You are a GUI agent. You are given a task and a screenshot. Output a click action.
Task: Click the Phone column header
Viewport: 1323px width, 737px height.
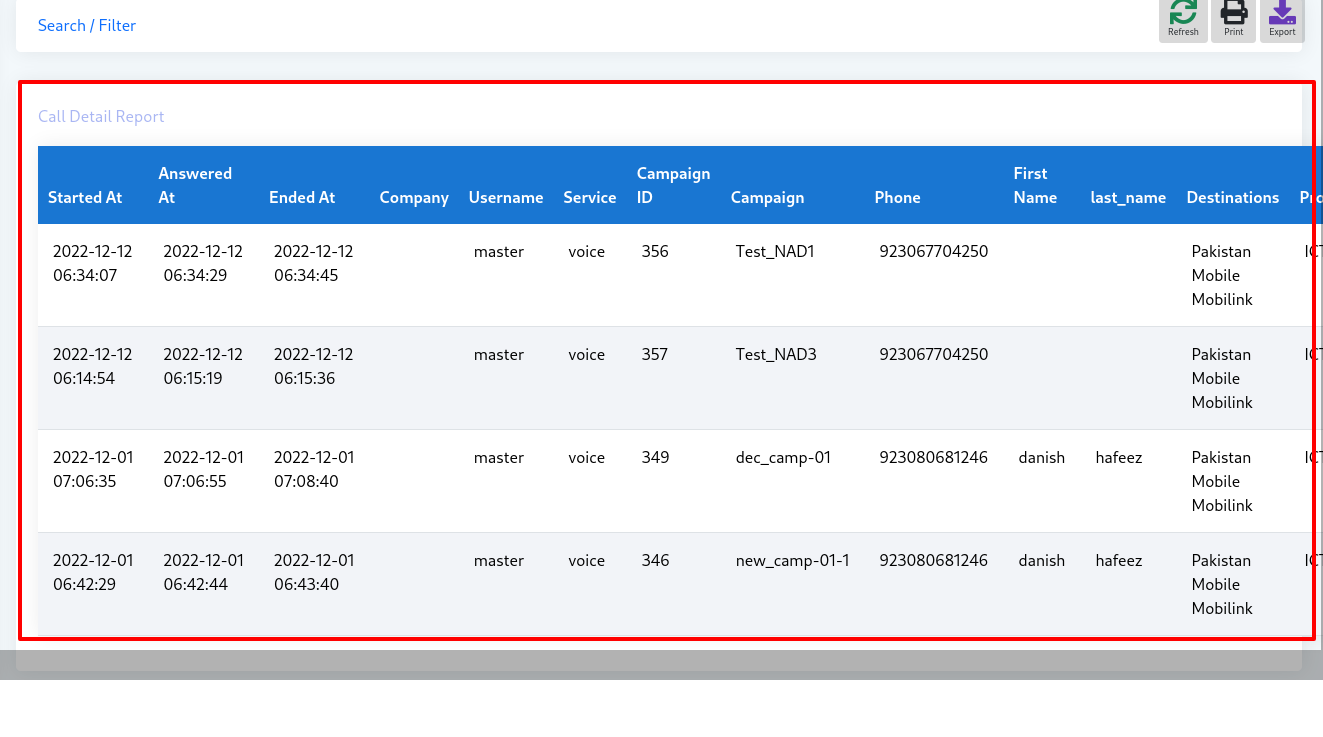pos(897,197)
